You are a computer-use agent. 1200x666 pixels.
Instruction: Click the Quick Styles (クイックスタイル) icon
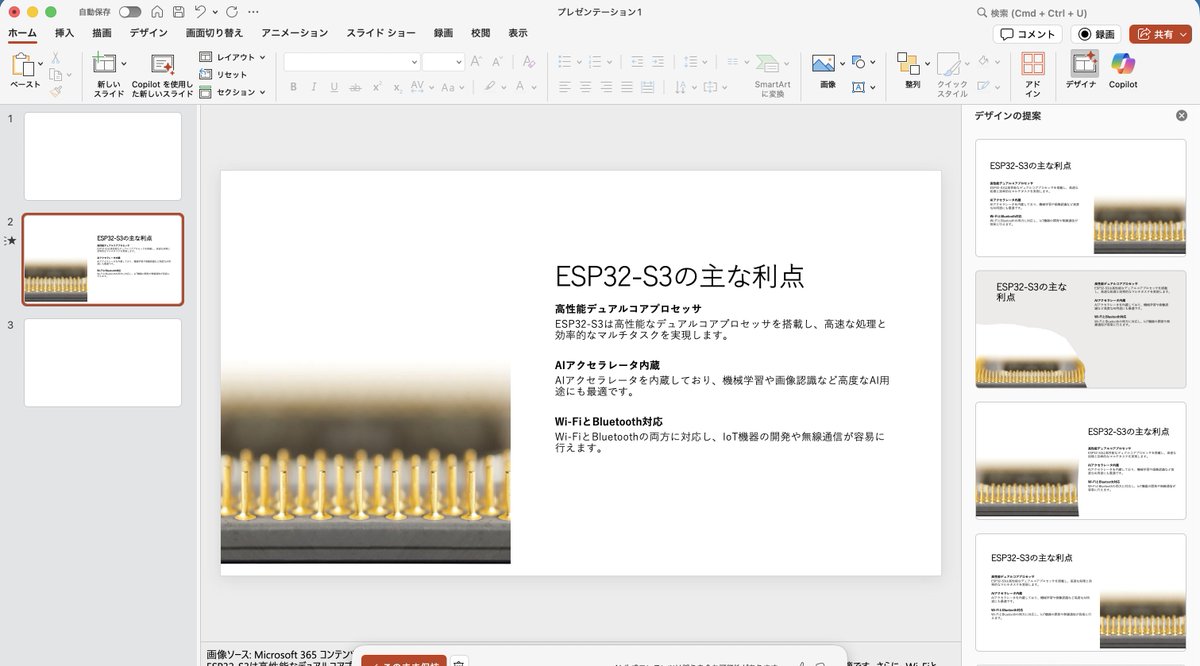click(951, 65)
